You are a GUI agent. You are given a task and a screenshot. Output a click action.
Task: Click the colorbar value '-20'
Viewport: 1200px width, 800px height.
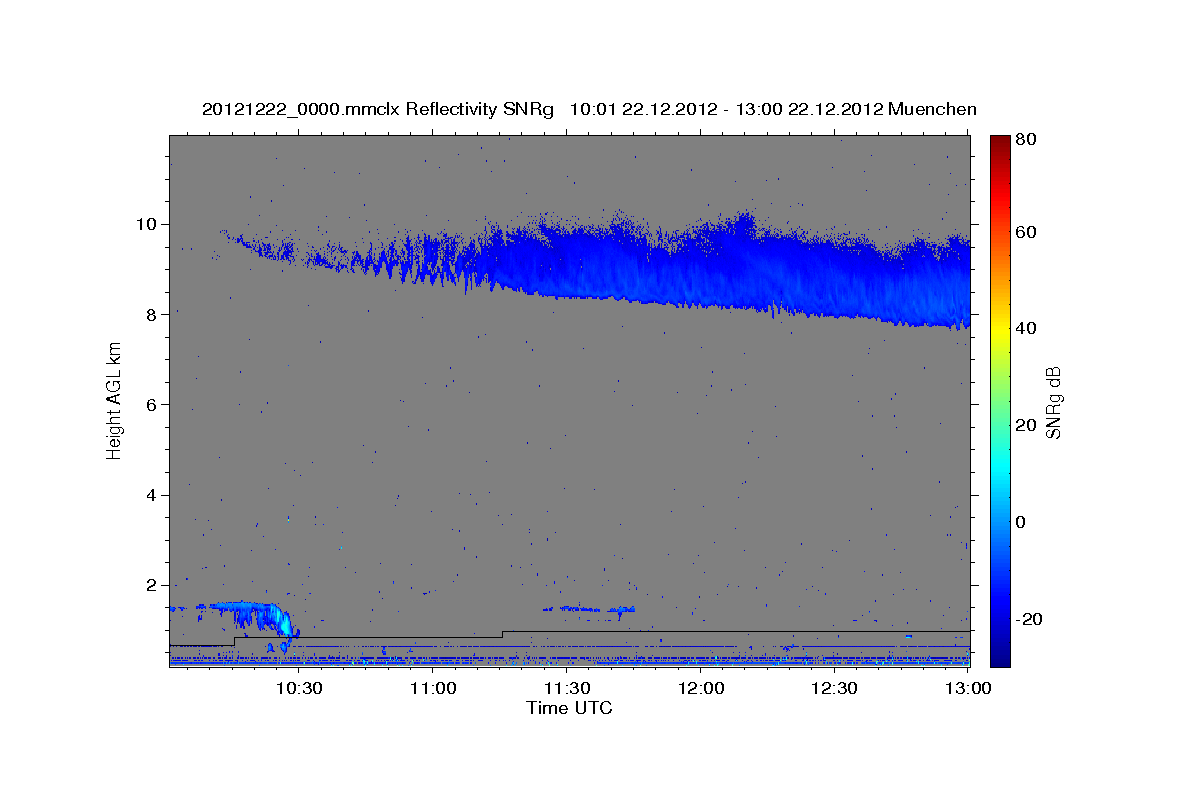(x=1029, y=619)
